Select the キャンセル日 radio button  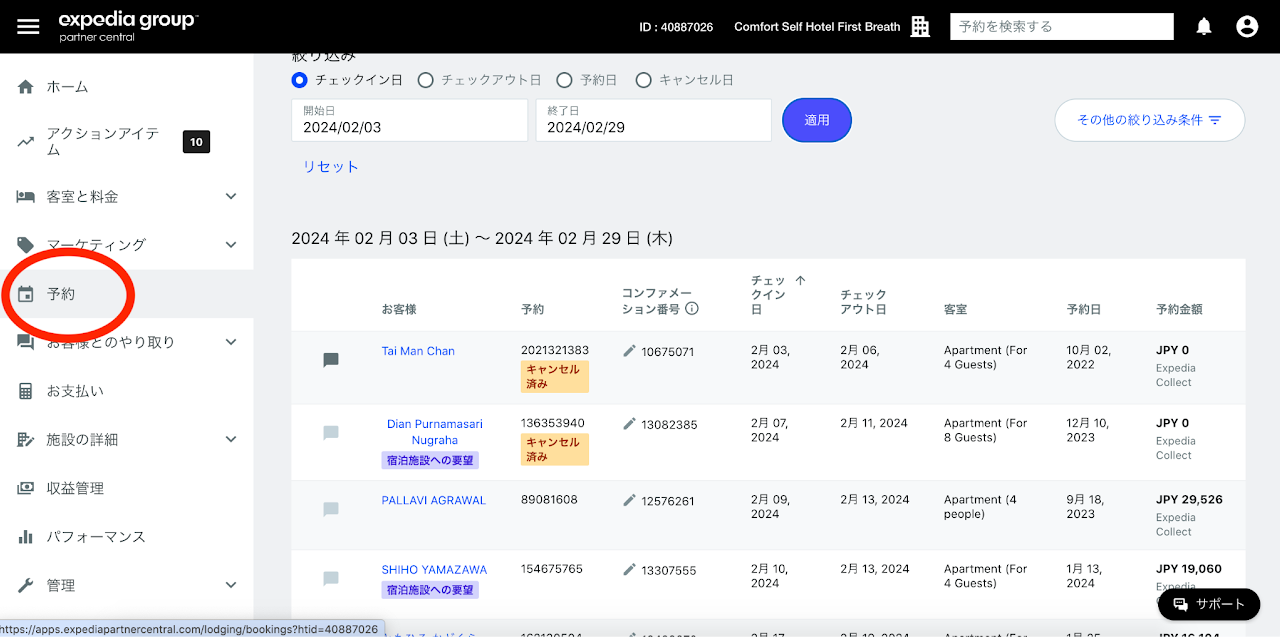643,80
